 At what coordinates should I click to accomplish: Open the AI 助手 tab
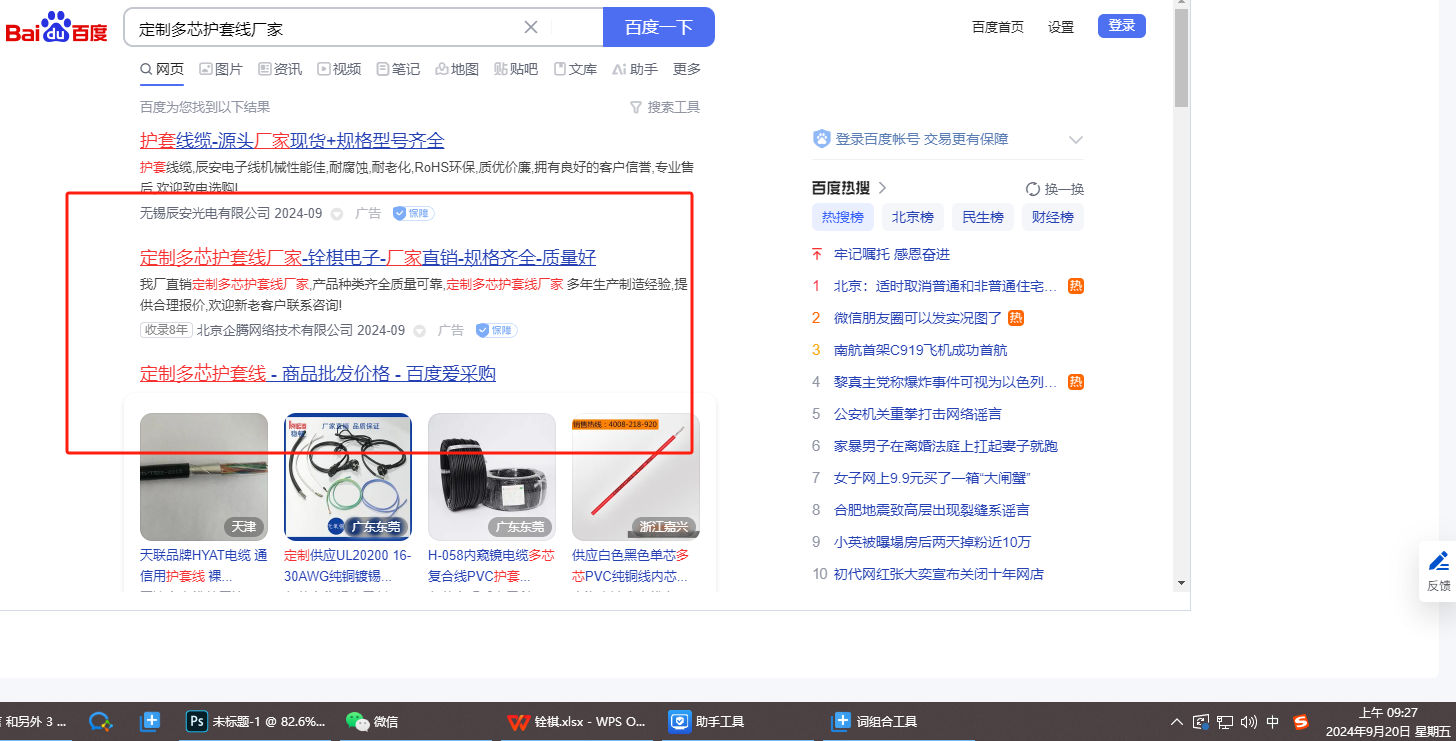(635, 69)
